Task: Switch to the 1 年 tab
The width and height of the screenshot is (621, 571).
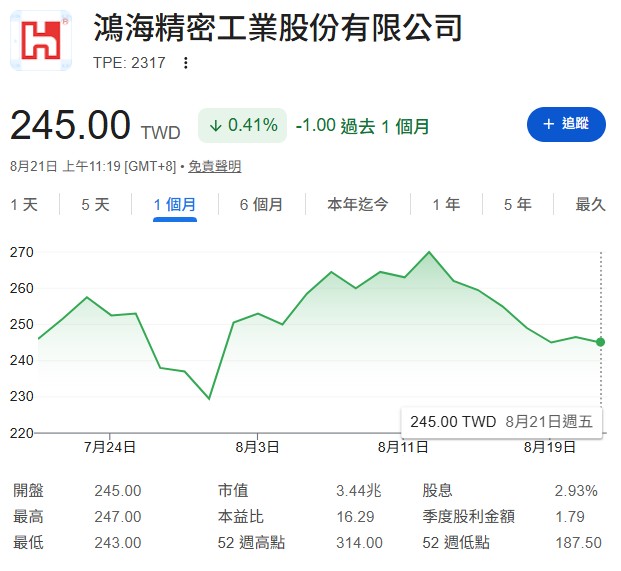Action: [x=446, y=205]
